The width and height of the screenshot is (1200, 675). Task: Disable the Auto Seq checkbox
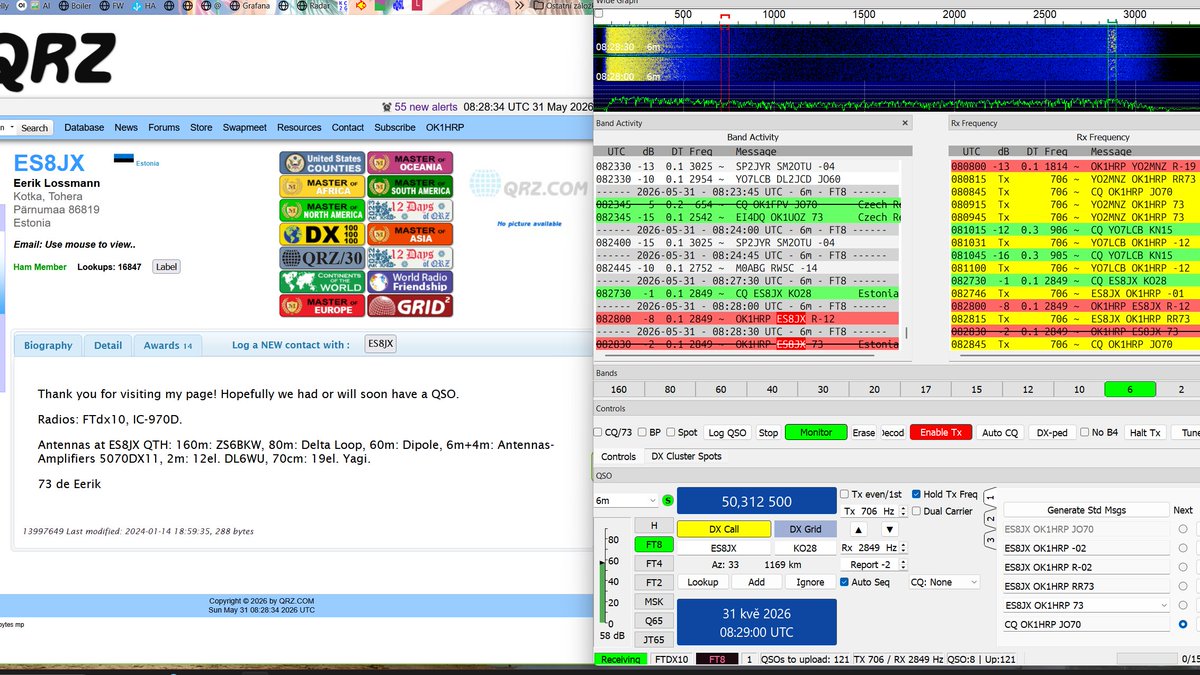[844, 582]
